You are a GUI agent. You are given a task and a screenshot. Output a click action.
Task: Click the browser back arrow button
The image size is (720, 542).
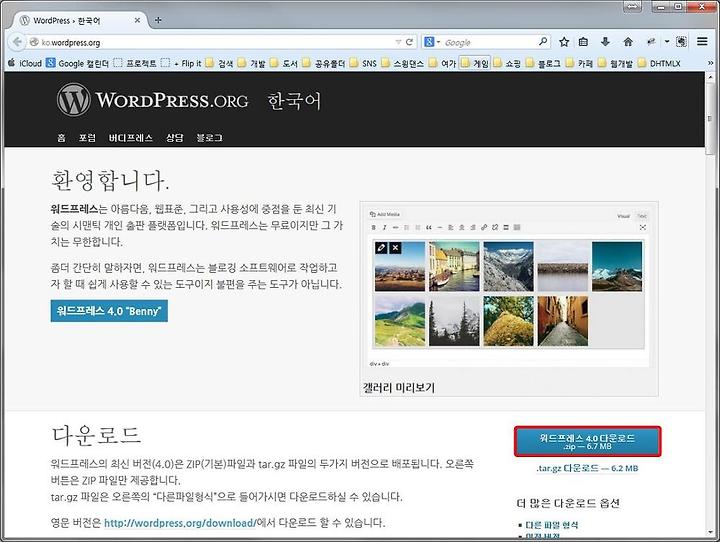coord(17,42)
